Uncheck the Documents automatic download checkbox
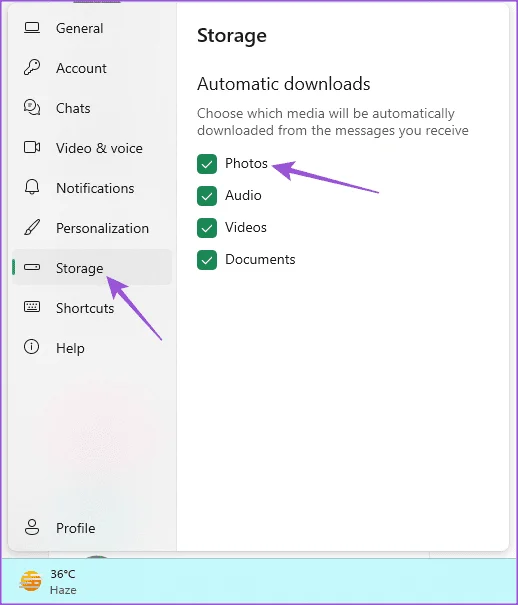 click(x=207, y=260)
